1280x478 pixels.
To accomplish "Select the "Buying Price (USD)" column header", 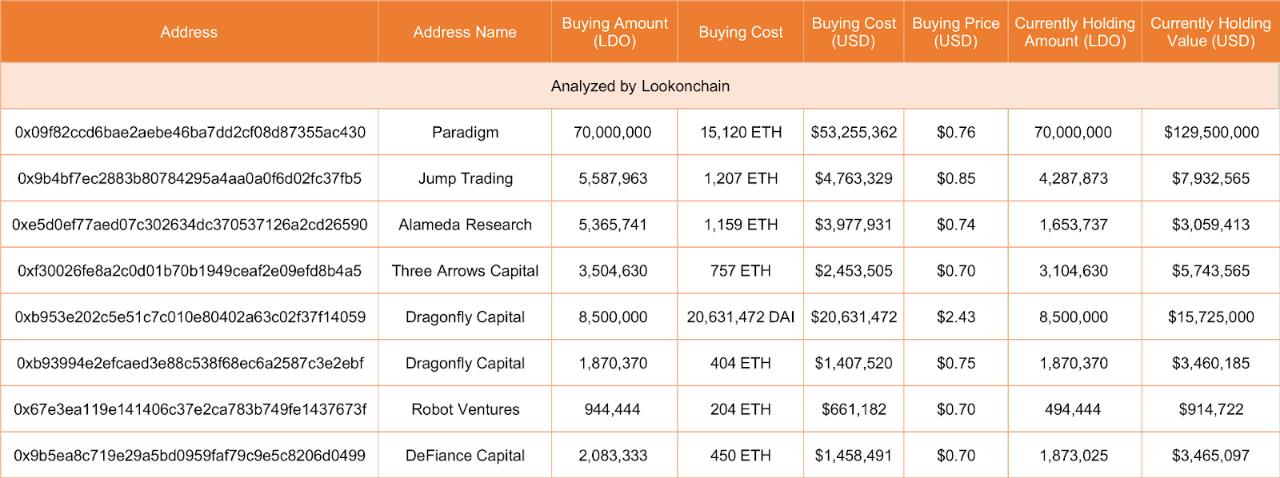I will pos(955,32).
